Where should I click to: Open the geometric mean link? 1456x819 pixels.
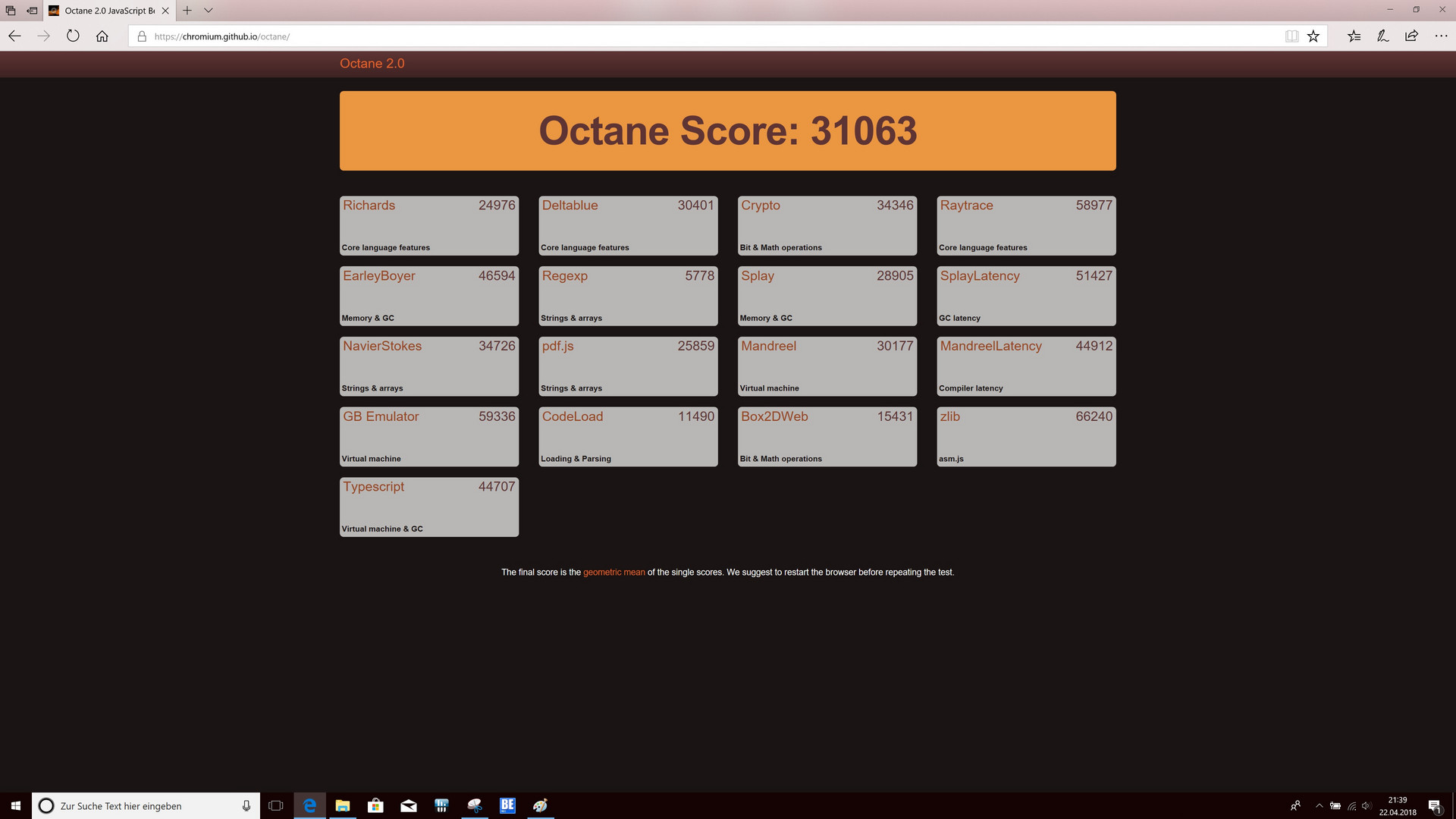point(613,573)
